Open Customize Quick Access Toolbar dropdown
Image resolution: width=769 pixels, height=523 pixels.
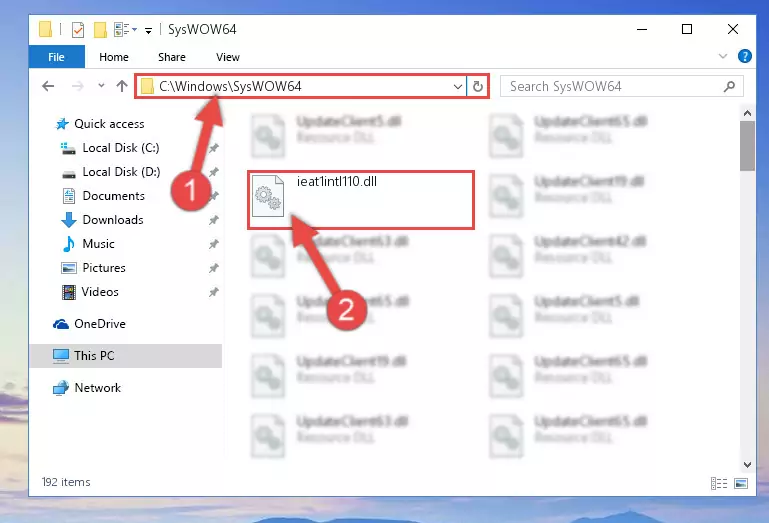148,31
